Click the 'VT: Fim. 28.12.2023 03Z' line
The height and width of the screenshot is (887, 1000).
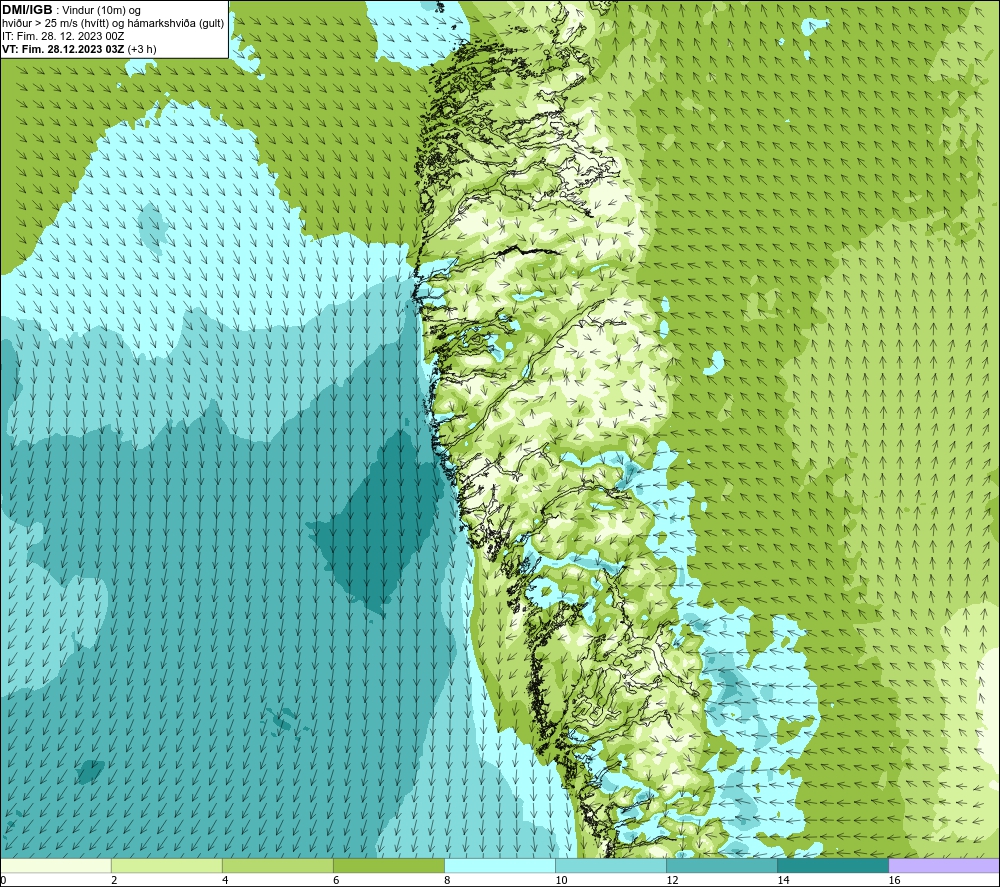pos(63,49)
